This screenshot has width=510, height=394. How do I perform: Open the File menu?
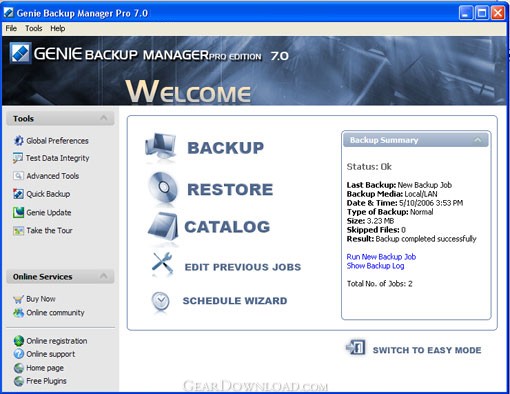11,28
